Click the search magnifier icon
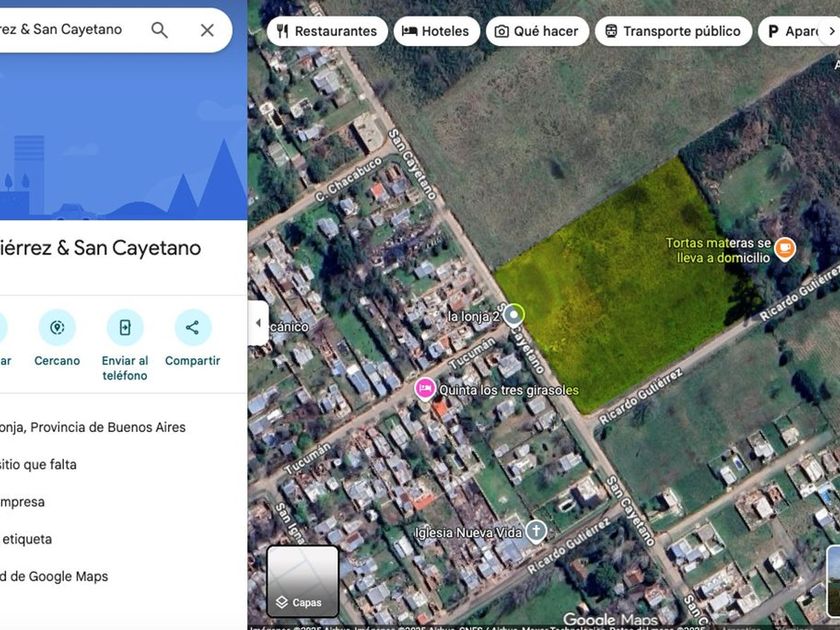 click(160, 30)
